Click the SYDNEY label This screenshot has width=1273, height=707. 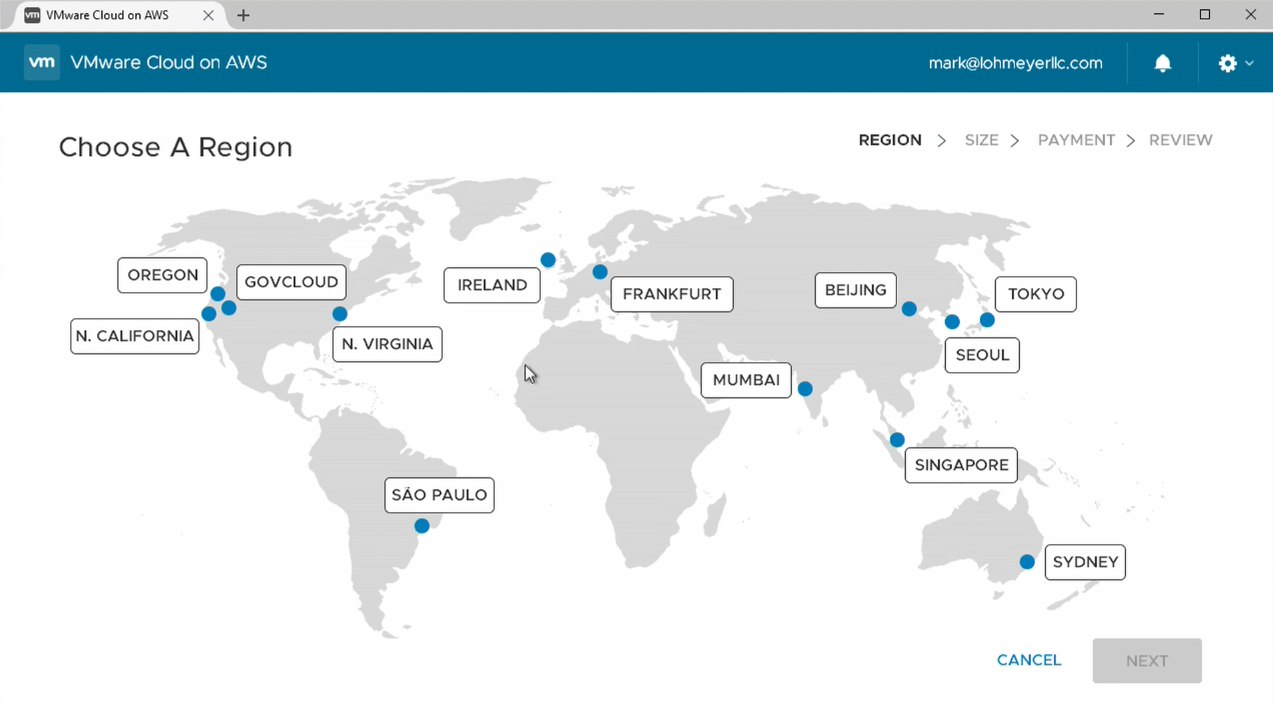1085,562
